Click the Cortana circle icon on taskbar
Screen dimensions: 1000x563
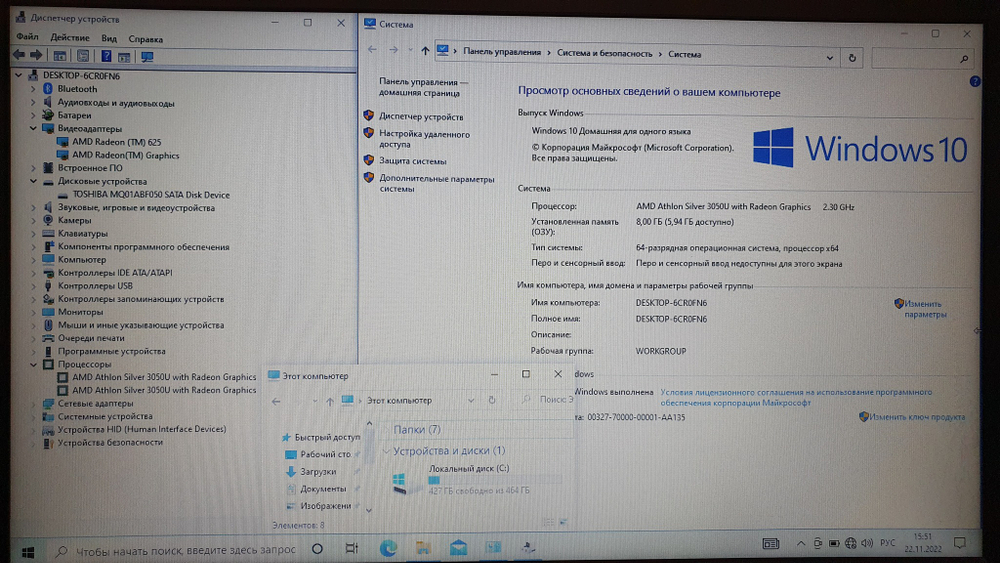(x=317, y=548)
